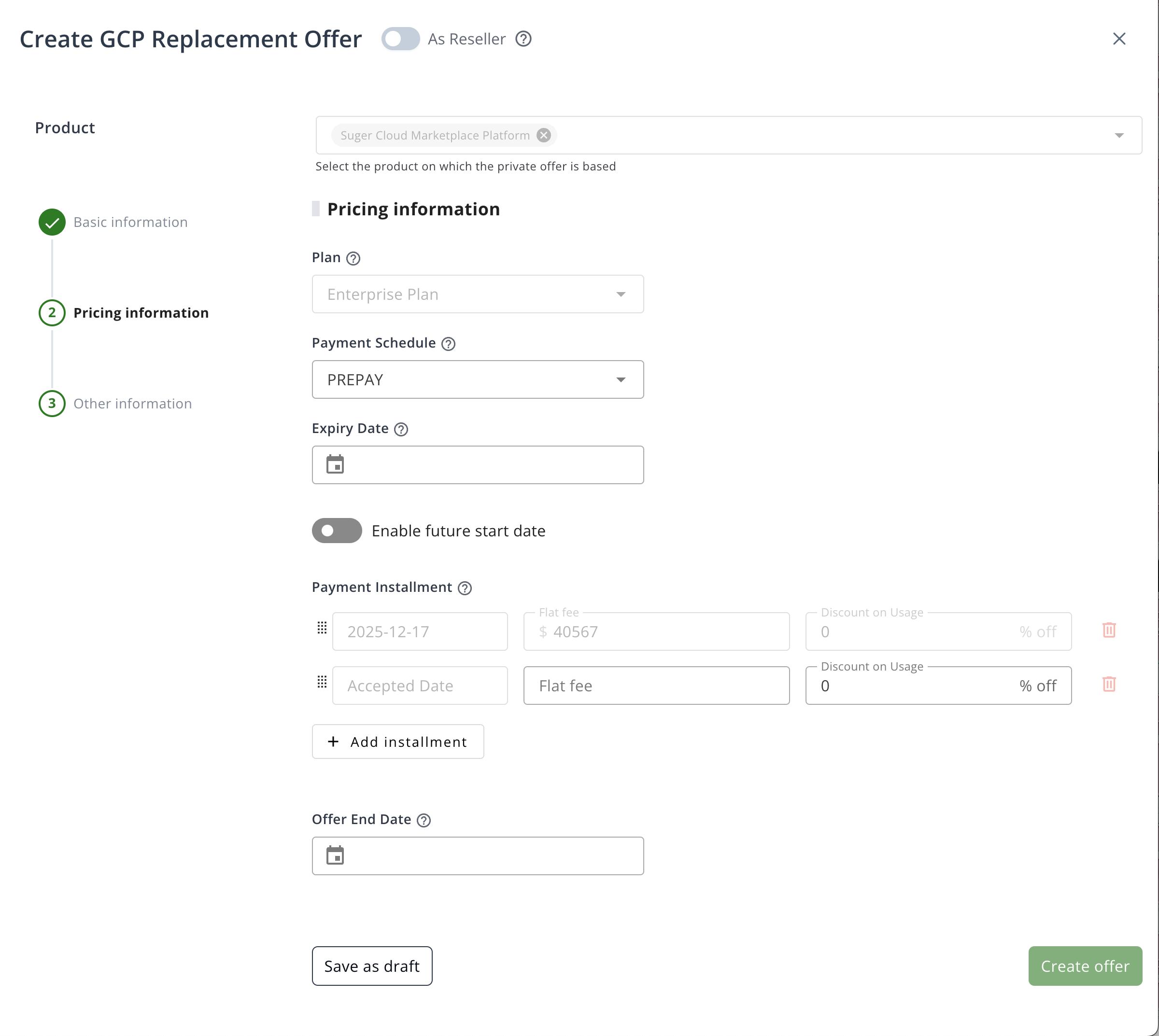Open the help tooltip beside Plan label
Viewport: 1159px width, 1036px height.
(354, 258)
